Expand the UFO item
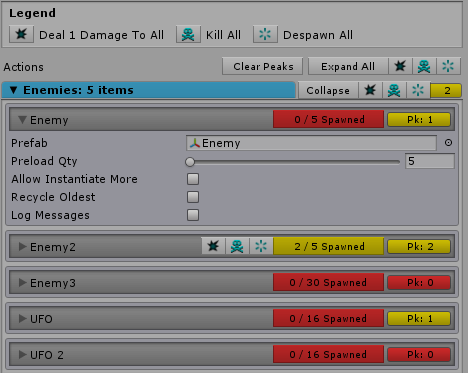This screenshot has width=468, height=373. (22, 319)
